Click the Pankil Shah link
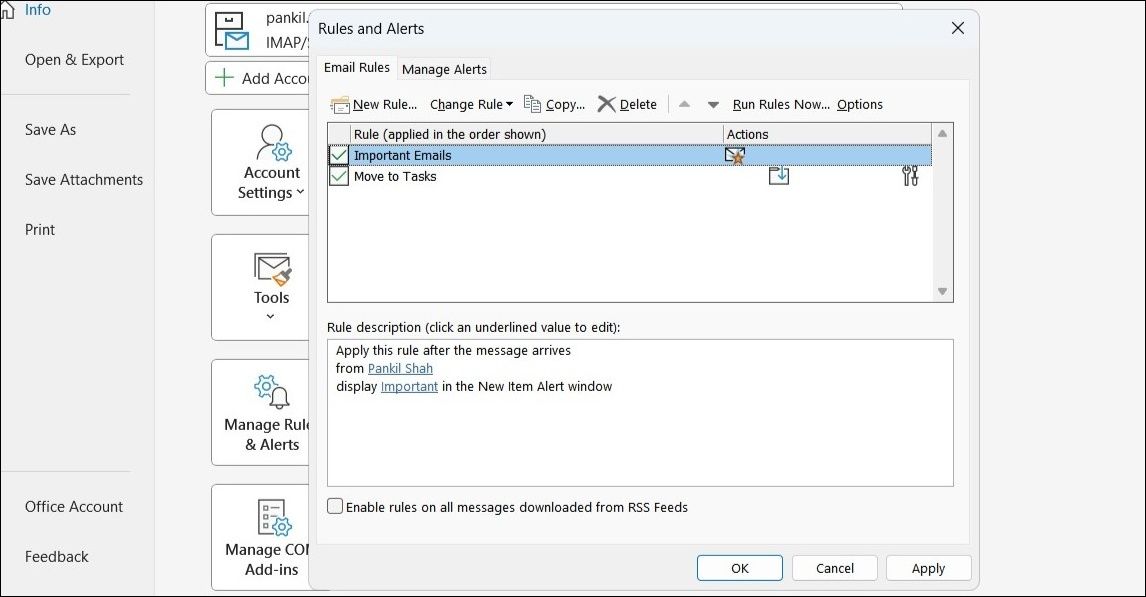 point(400,369)
